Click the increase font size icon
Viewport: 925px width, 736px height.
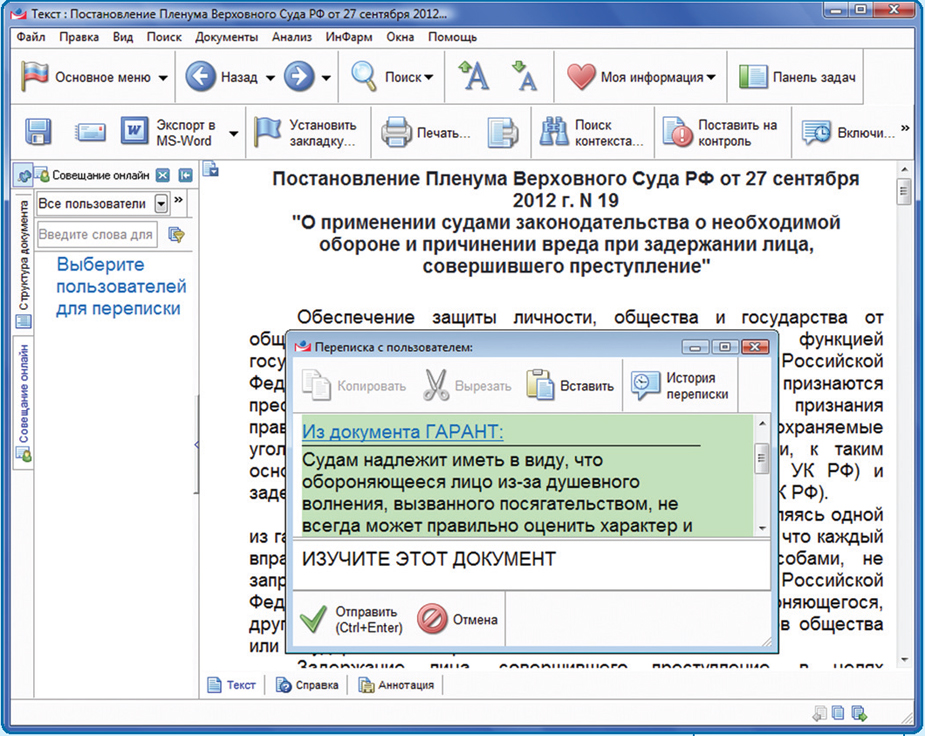point(473,77)
